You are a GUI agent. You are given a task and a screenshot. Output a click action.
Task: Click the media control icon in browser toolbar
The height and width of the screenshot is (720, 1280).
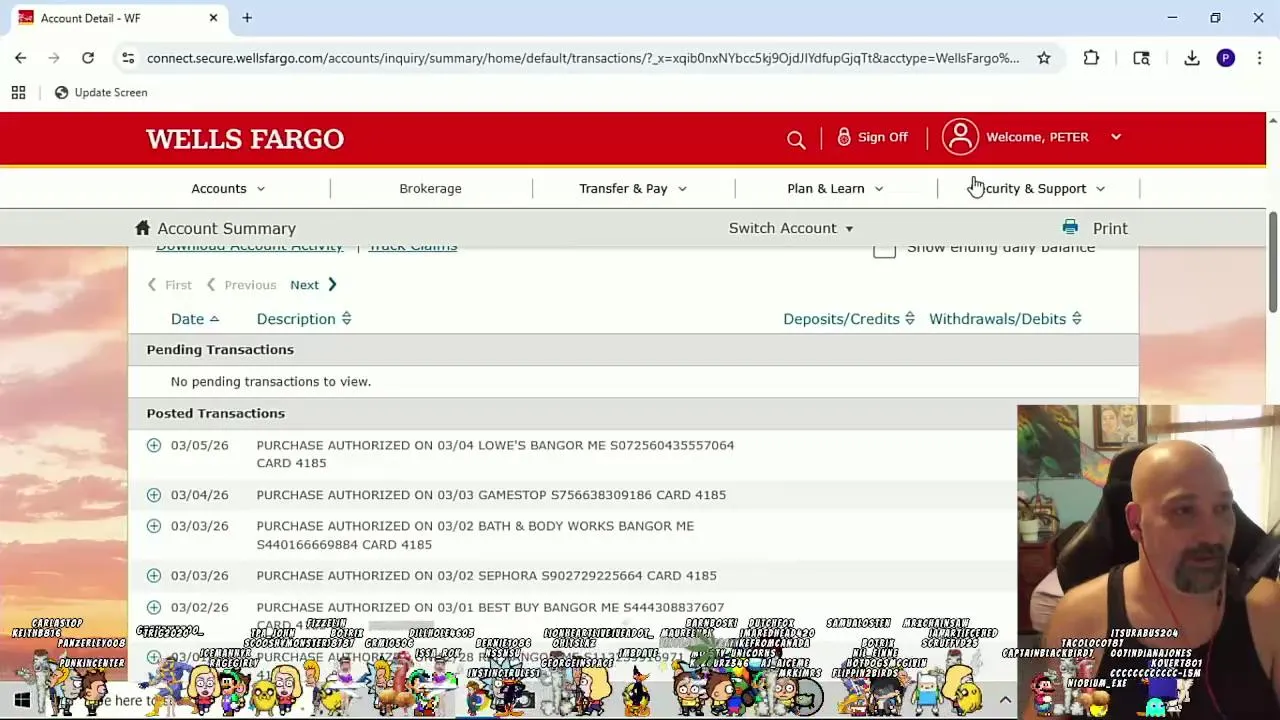tap(1141, 58)
